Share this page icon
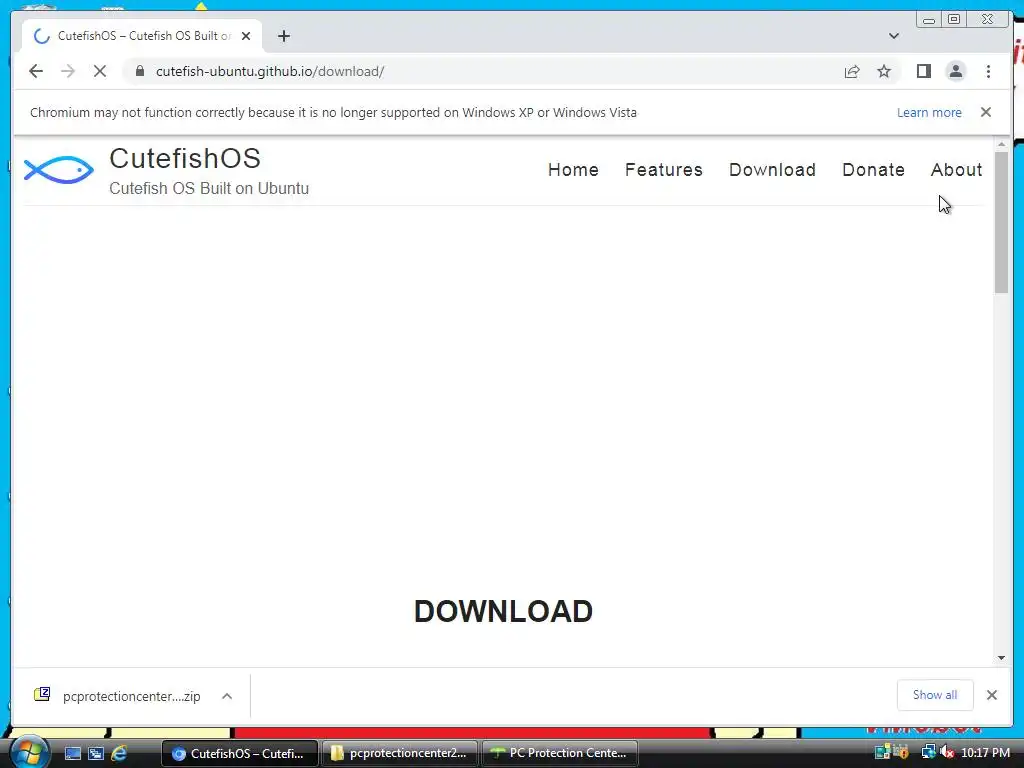1024x768 pixels. [x=852, y=71]
